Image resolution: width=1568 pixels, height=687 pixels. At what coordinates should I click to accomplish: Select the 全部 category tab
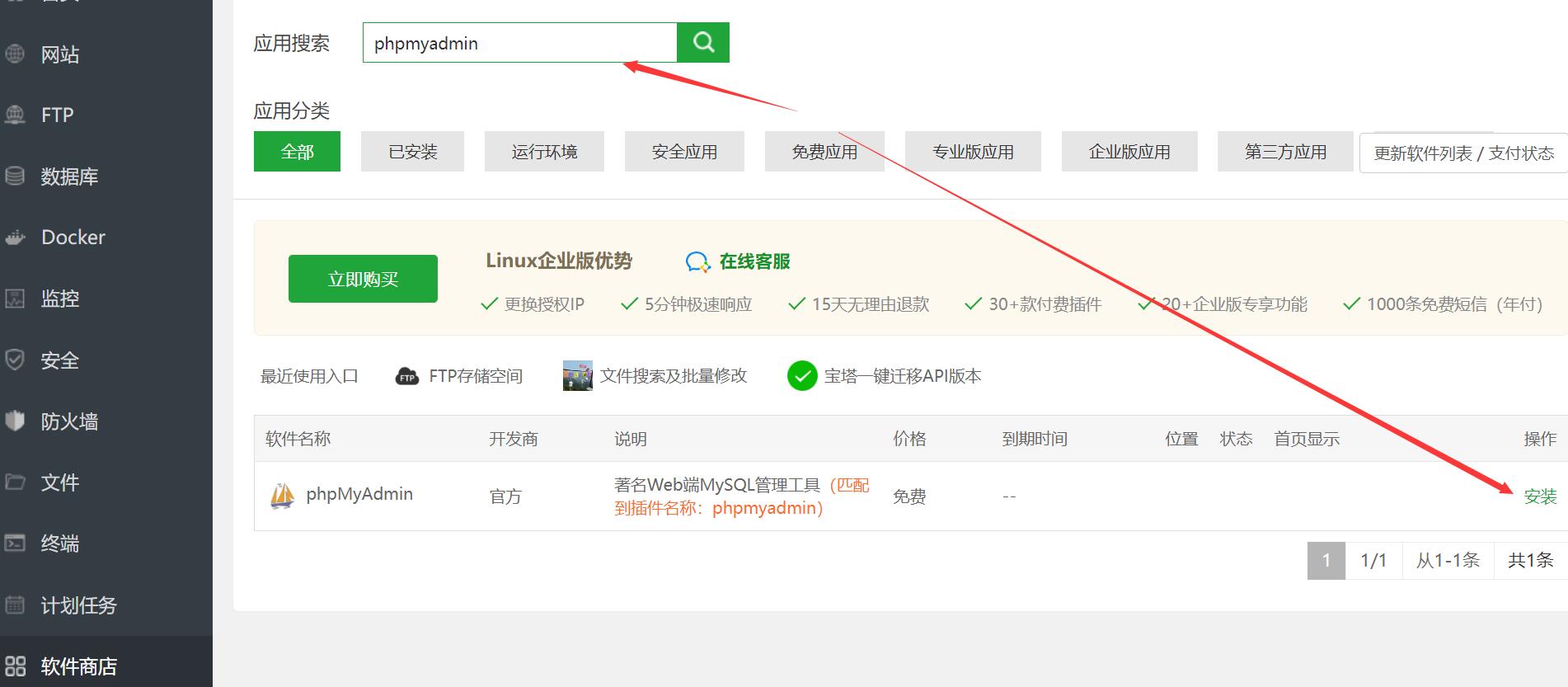[x=297, y=152]
